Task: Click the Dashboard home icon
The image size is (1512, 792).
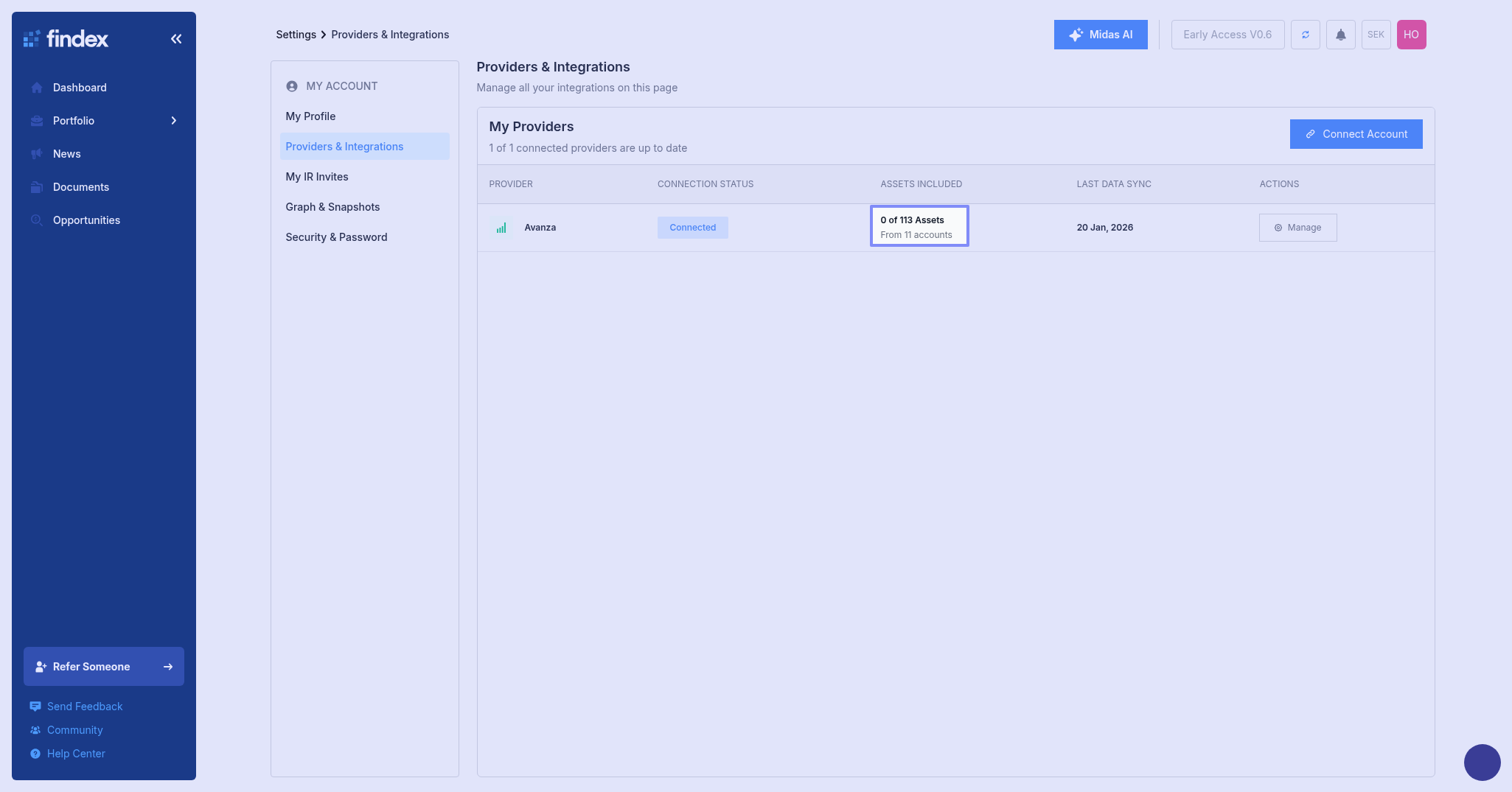Action: coord(37,88)
